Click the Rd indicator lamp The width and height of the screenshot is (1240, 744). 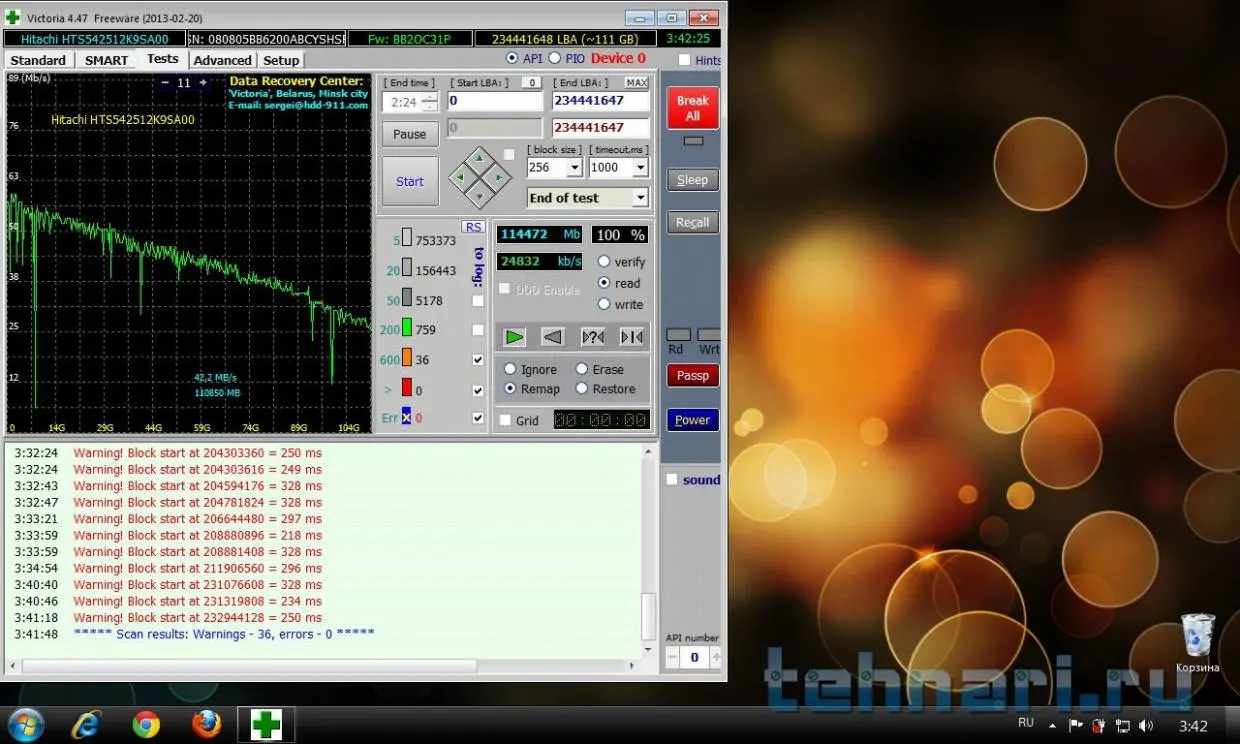pyautogui.click(x=678, y=335)
